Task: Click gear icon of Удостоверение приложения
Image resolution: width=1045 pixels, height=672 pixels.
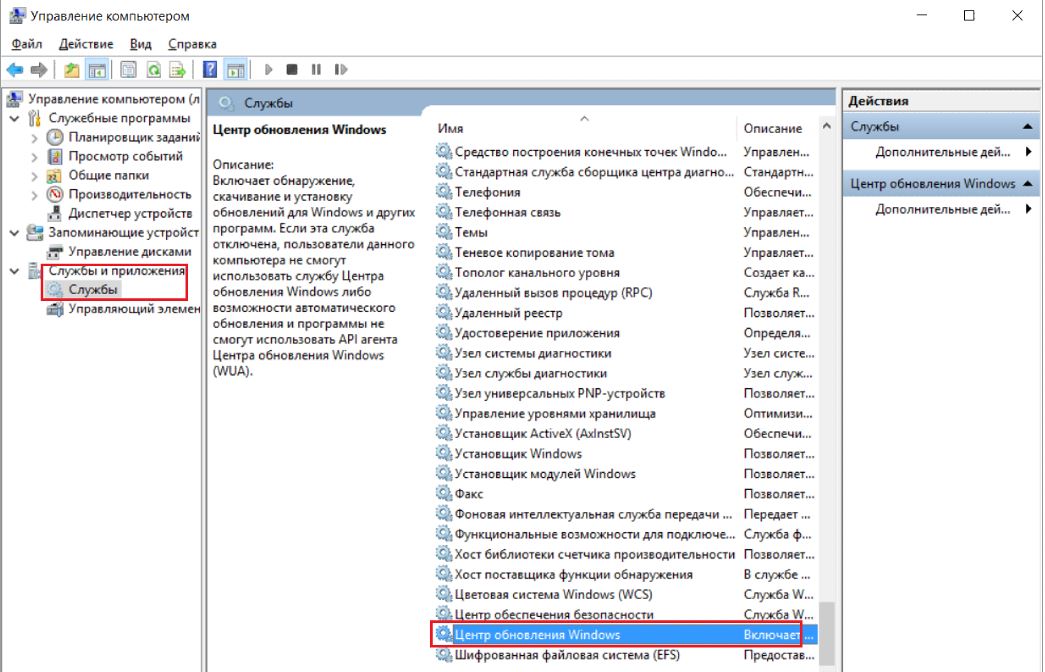Action: (444, 332)
